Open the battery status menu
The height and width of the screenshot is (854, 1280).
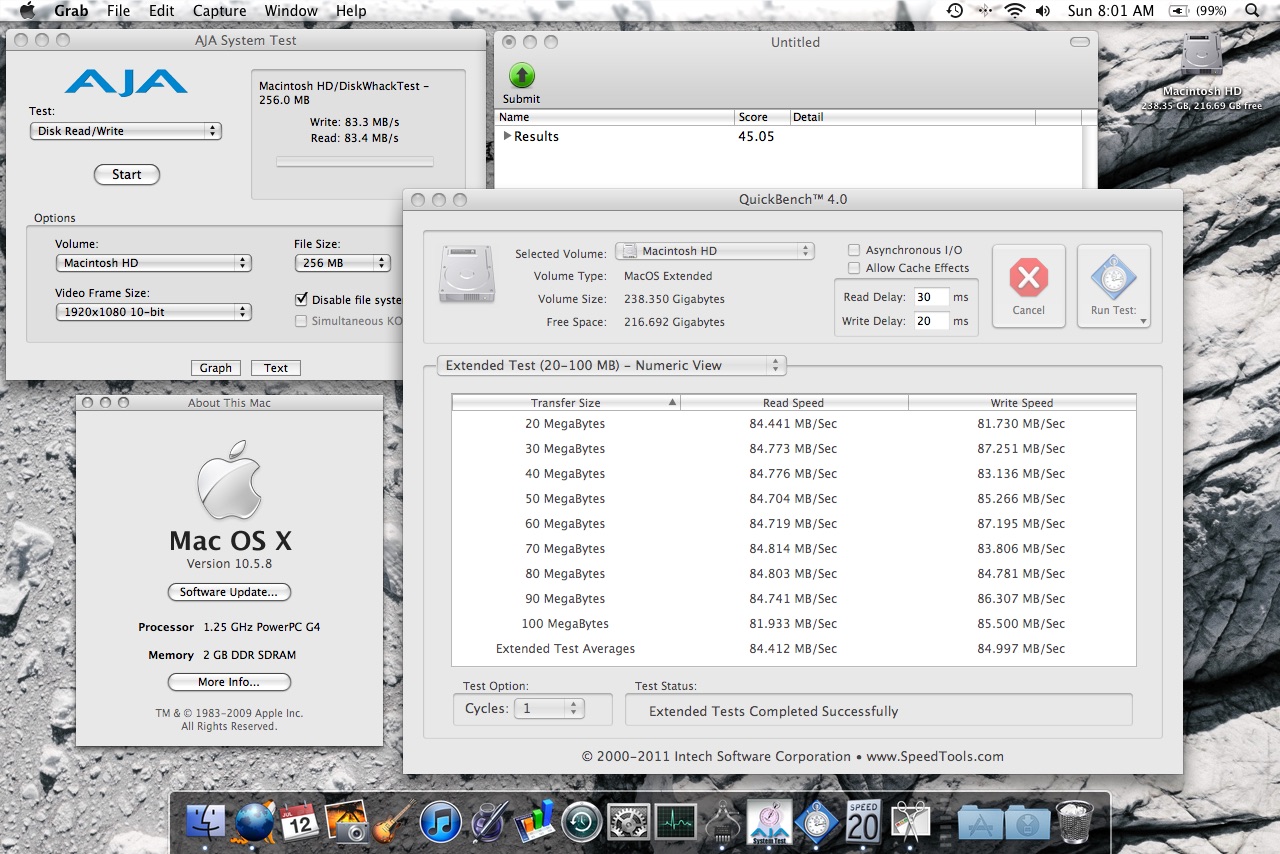point(1199,11)
